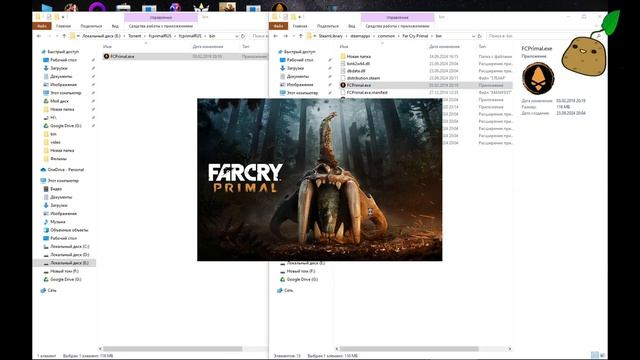Click steamapps in right window breadcrumb

(360, 36)
